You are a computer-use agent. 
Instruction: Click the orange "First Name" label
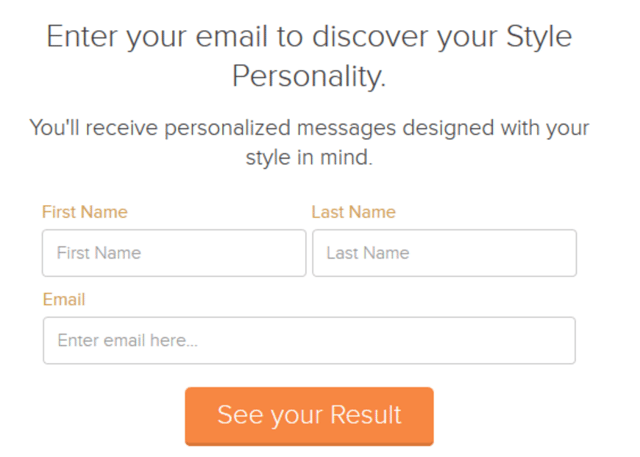tap(85, 212)
